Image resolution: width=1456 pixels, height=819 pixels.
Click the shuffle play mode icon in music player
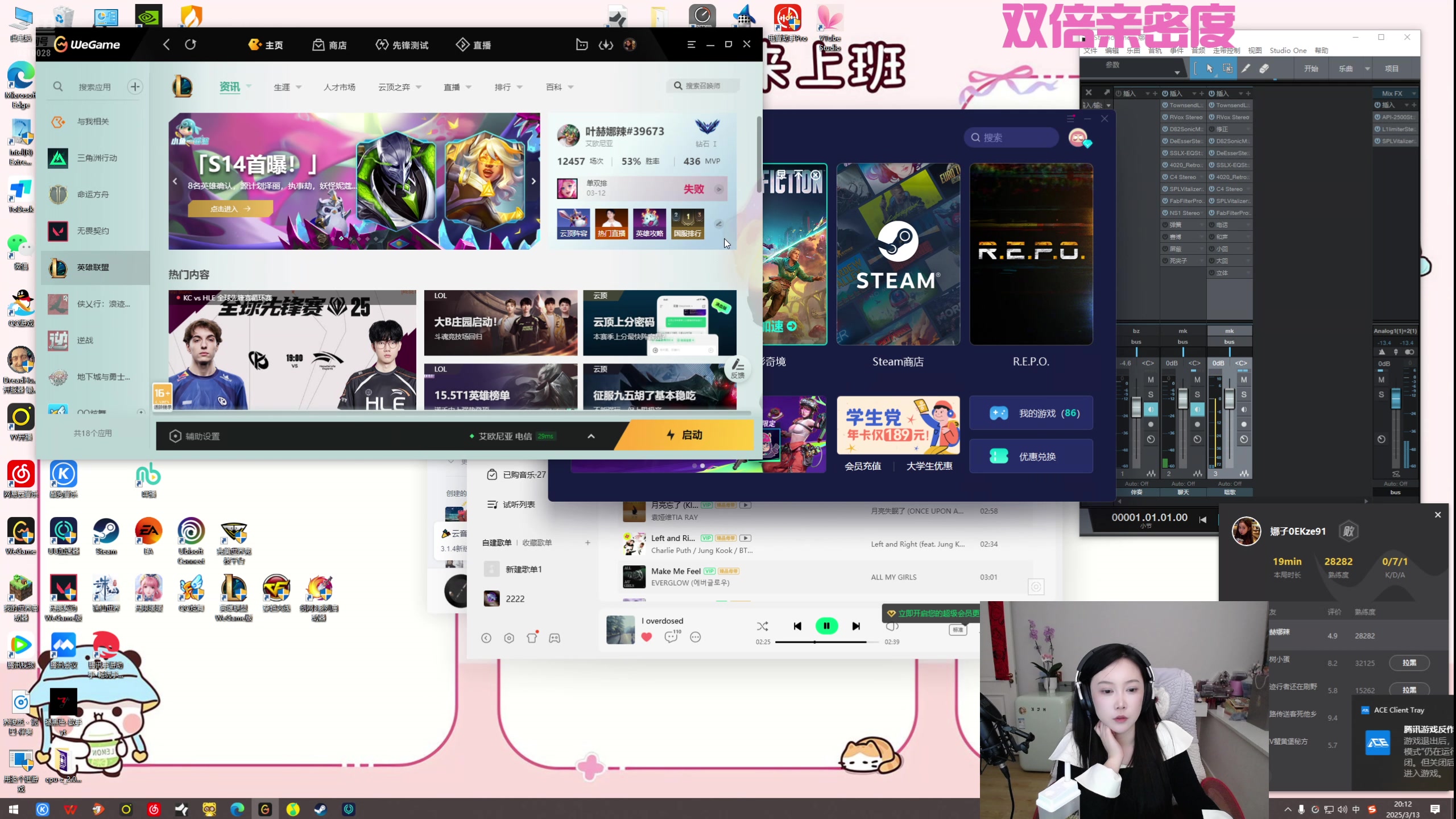tap(763, 626)
